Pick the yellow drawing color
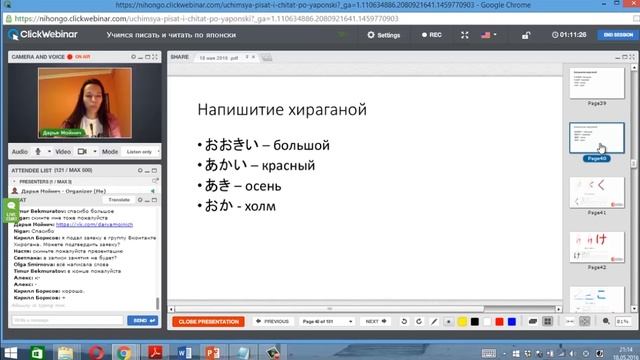Image resolution: width=640 pixels, height=360 pixels. pyautogui.click(x=462, y=322)
